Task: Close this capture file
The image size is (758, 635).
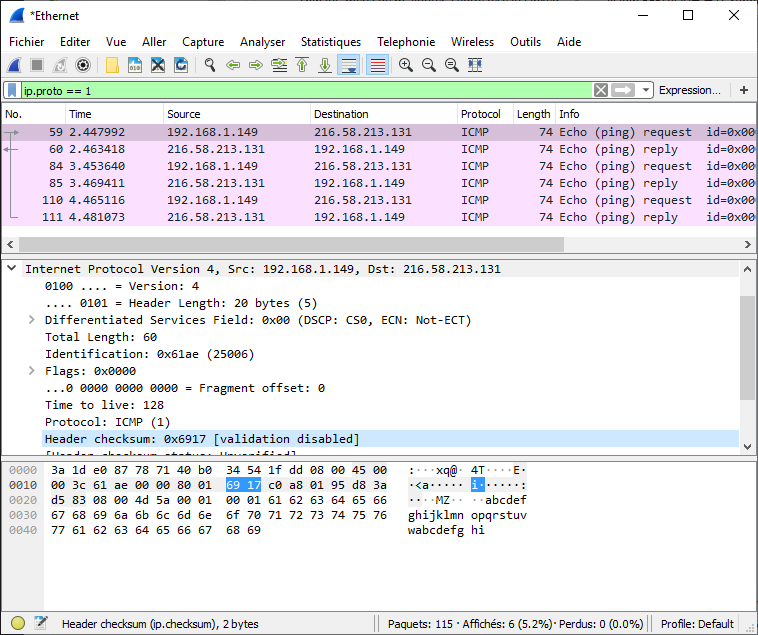Action: tap(158, 65)
